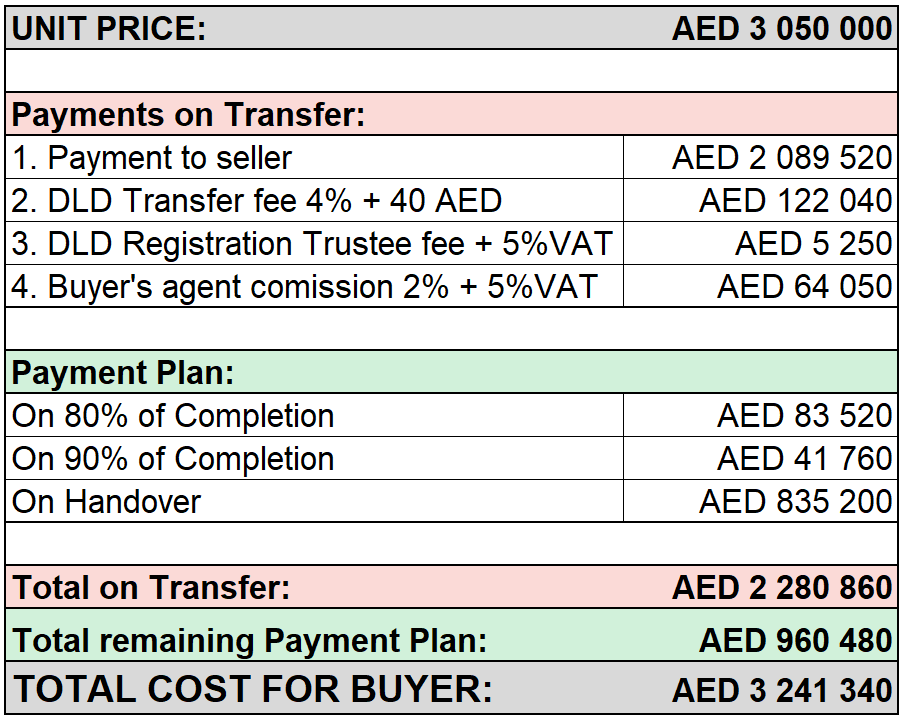Select the AED 2 089 520 amount cell
Viewport: 907px width, 720px height.
pos(761,157)
